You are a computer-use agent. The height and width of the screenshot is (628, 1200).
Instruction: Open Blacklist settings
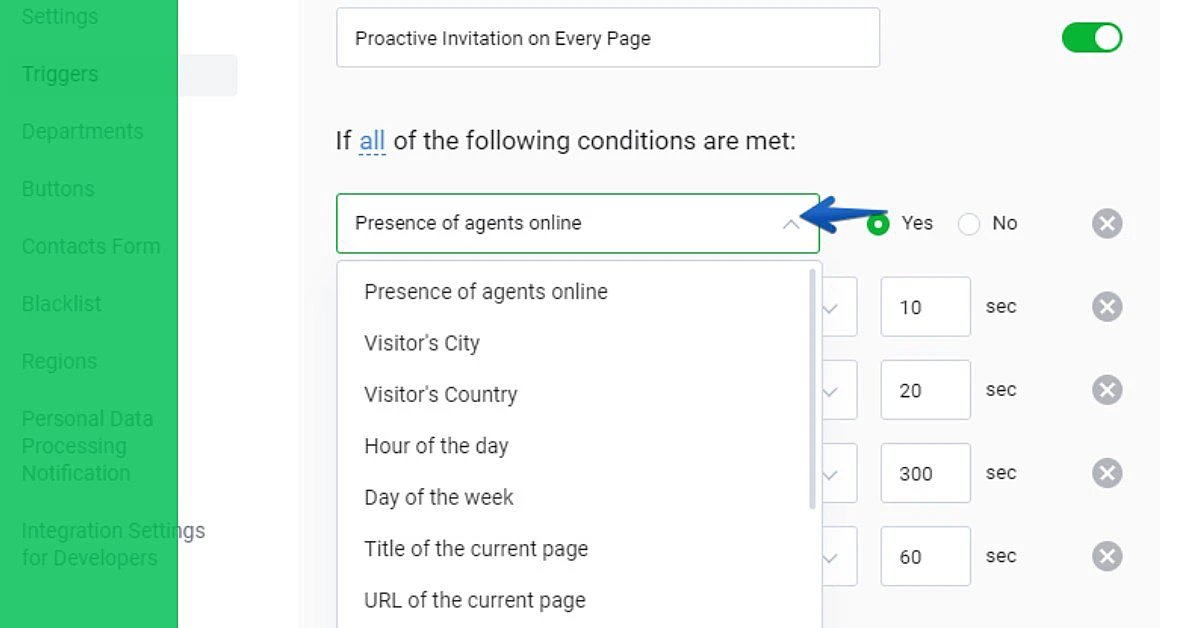[x=61, y=303]
